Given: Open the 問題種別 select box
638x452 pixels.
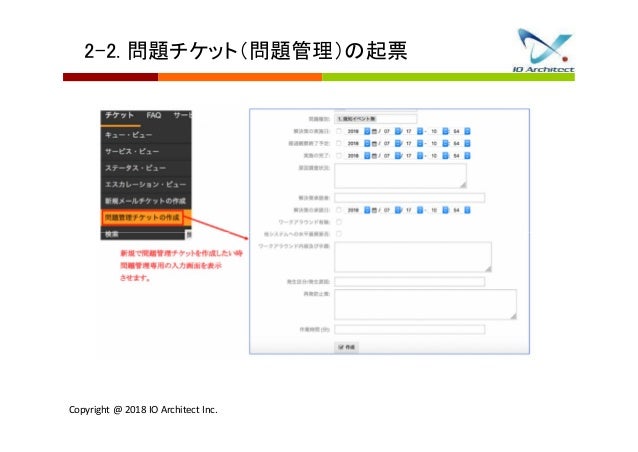Looking at the screenshot, I should [375, 119].
